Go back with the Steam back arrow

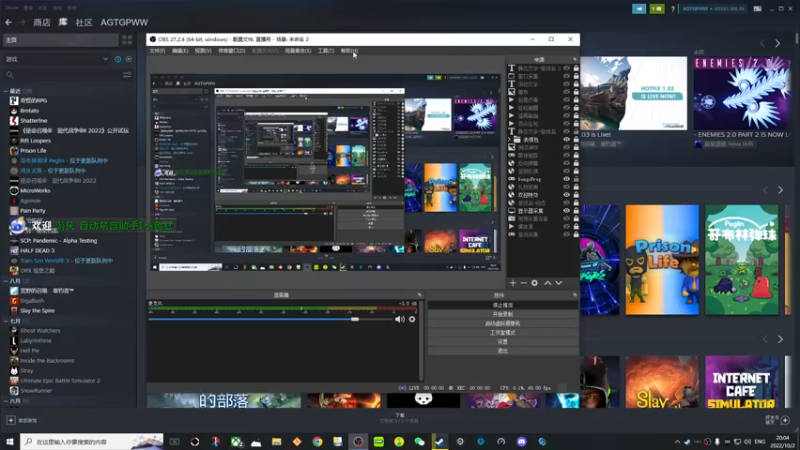[x=9, y=22]
